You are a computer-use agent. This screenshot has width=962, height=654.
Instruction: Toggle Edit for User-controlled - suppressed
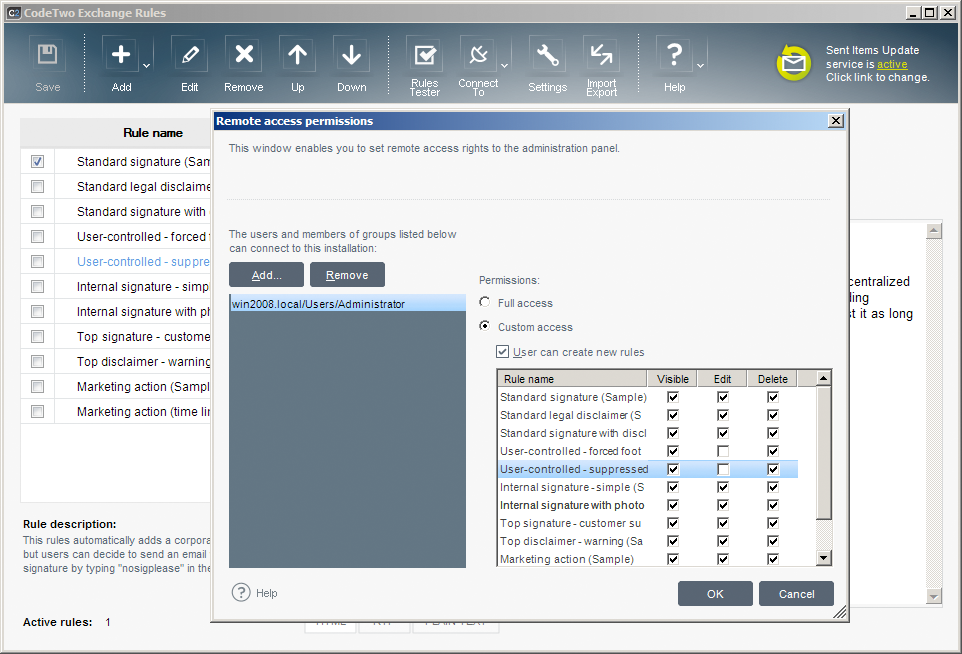point(723,469)
